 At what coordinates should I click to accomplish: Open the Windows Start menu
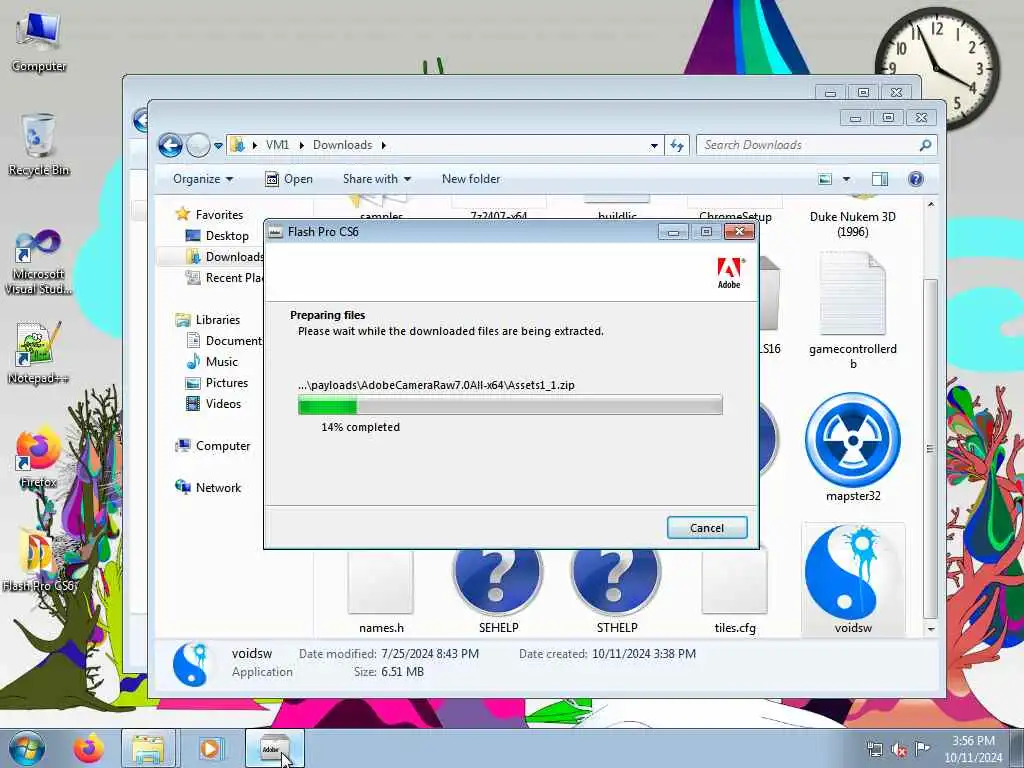click(27, 748)
